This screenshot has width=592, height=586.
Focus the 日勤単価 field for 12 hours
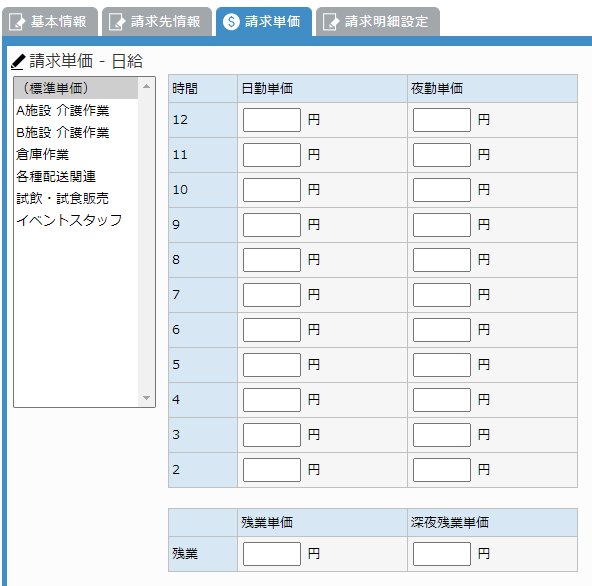click(x=272, y=120)
